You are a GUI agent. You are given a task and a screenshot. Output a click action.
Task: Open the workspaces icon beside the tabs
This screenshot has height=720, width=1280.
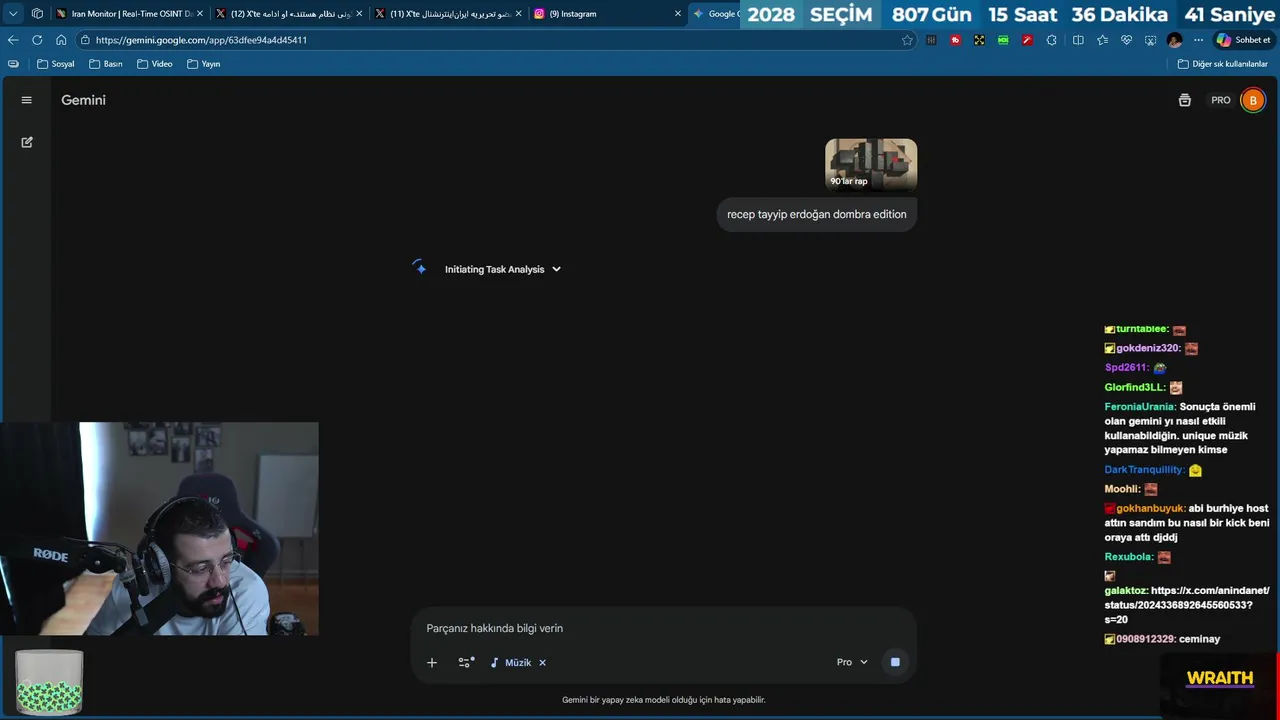(x=37, y=14)
